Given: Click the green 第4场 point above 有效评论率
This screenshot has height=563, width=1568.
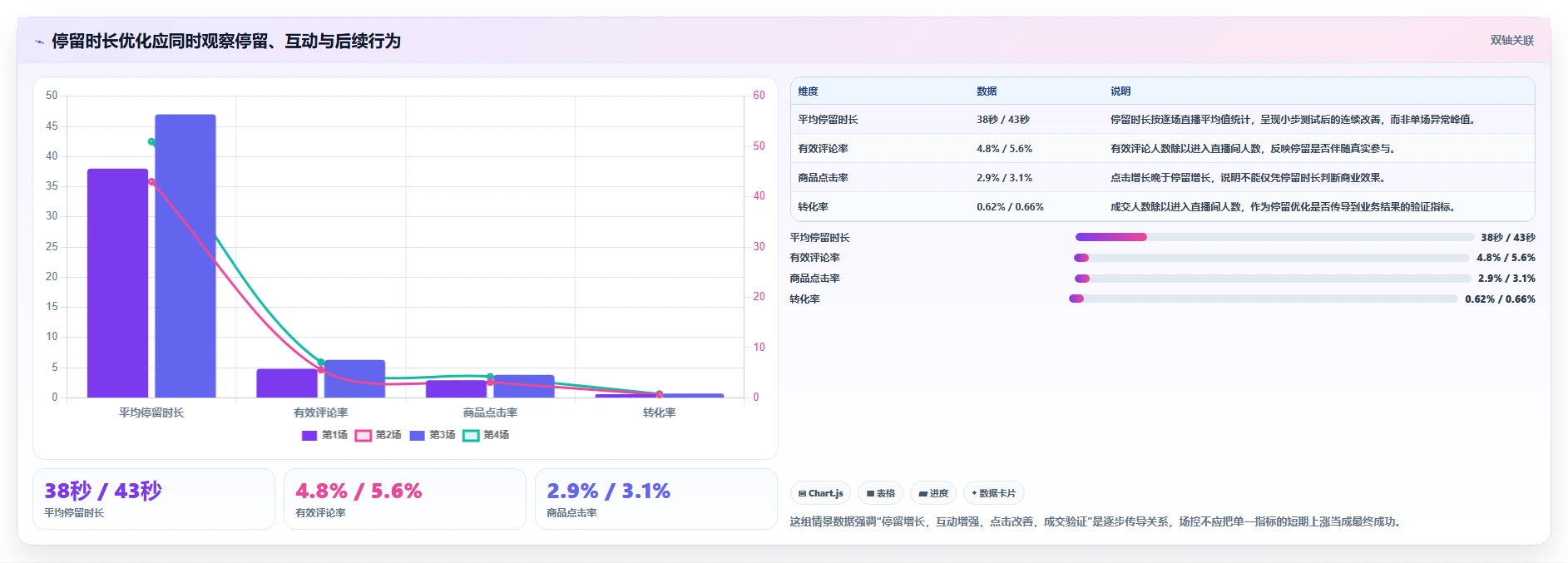Looking at the screenshot, I should pyautogui.click(x=321, y=363).
